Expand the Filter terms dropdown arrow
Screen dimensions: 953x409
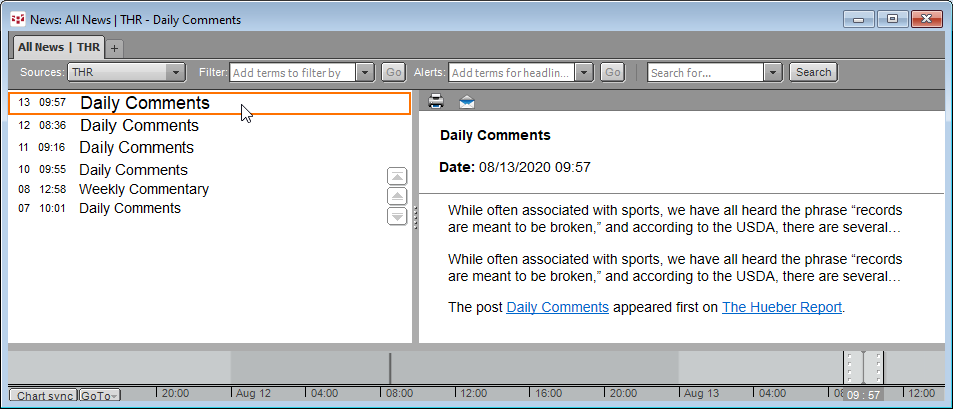pos(364,72)
